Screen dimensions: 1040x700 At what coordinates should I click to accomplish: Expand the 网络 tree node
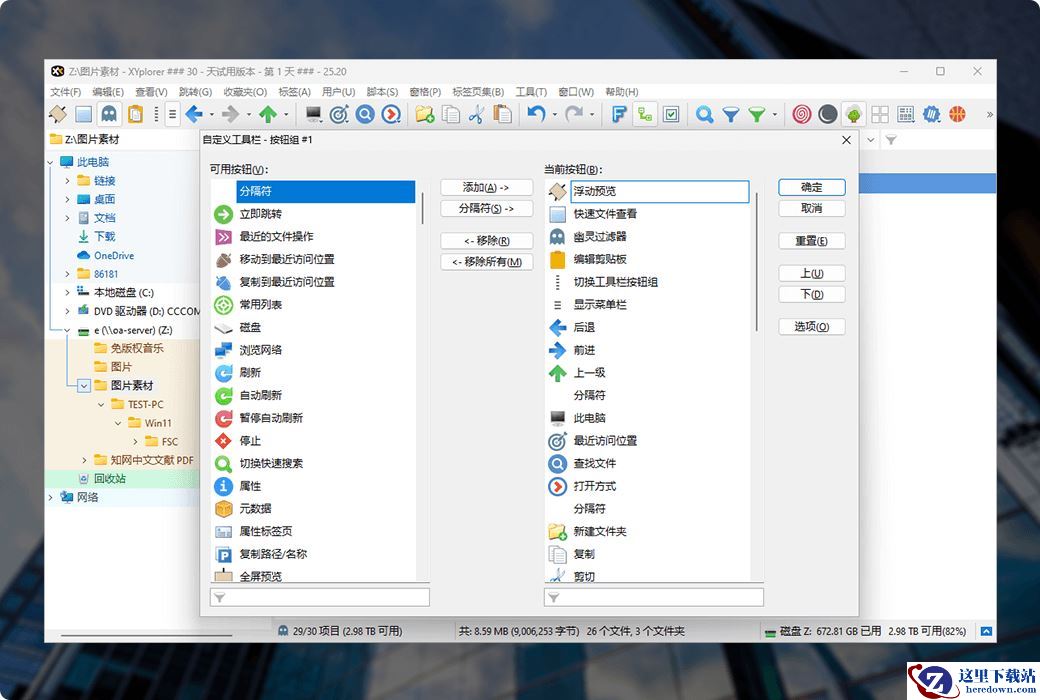[x=51, y=497]
